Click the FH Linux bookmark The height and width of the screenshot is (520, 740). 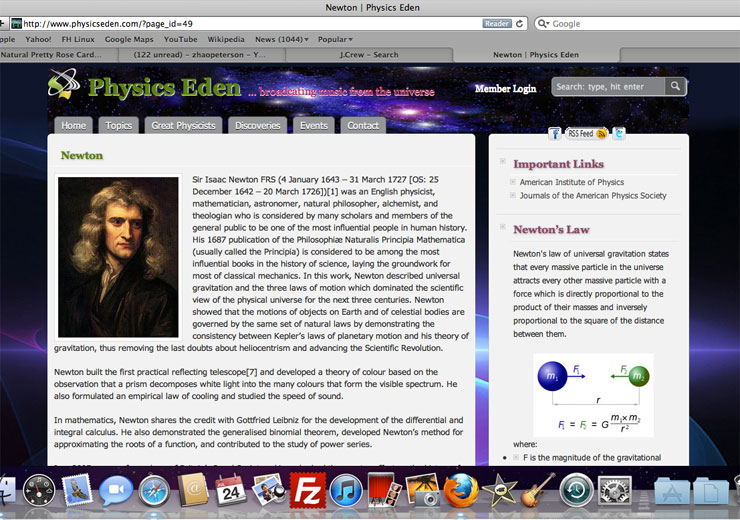(78, 39)
